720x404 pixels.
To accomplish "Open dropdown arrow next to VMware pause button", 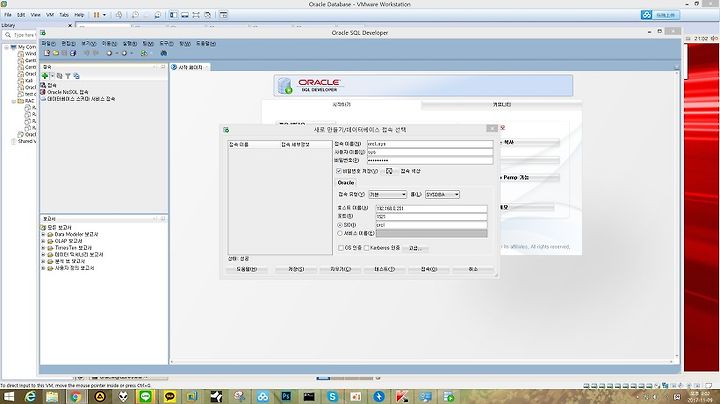I will point(104,15).
